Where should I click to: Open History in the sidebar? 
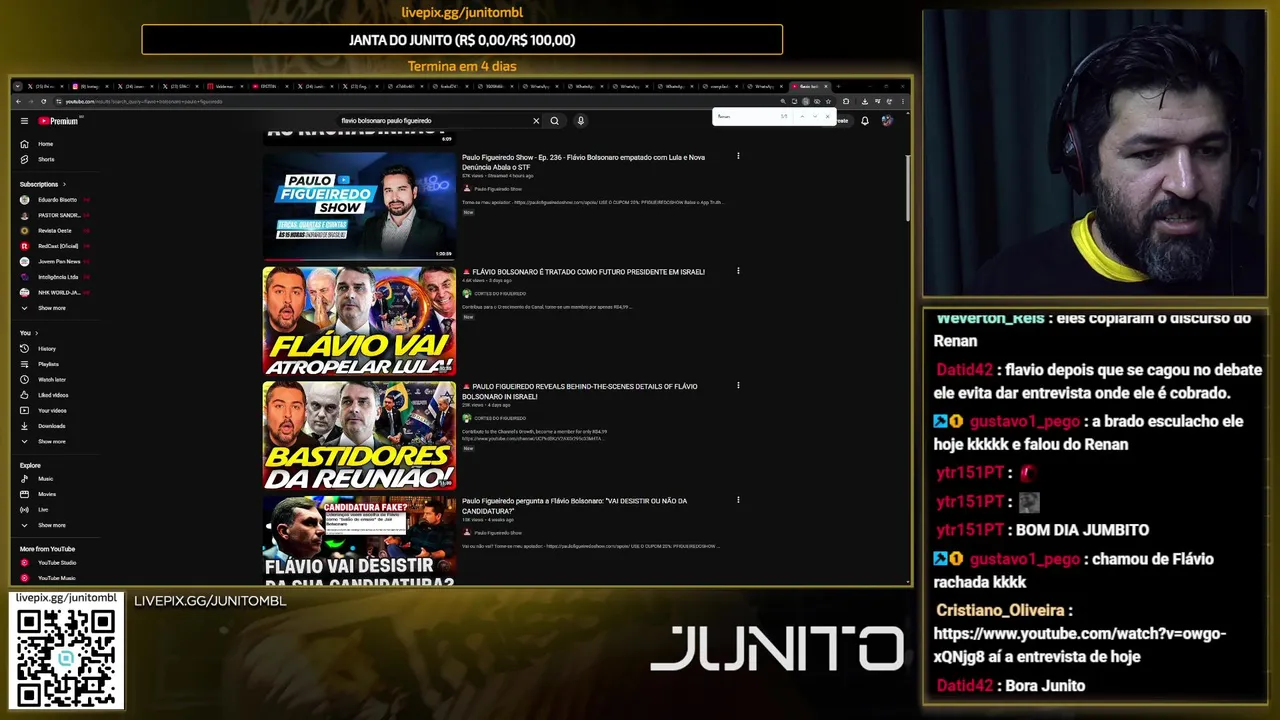click(x=40, y=349)
